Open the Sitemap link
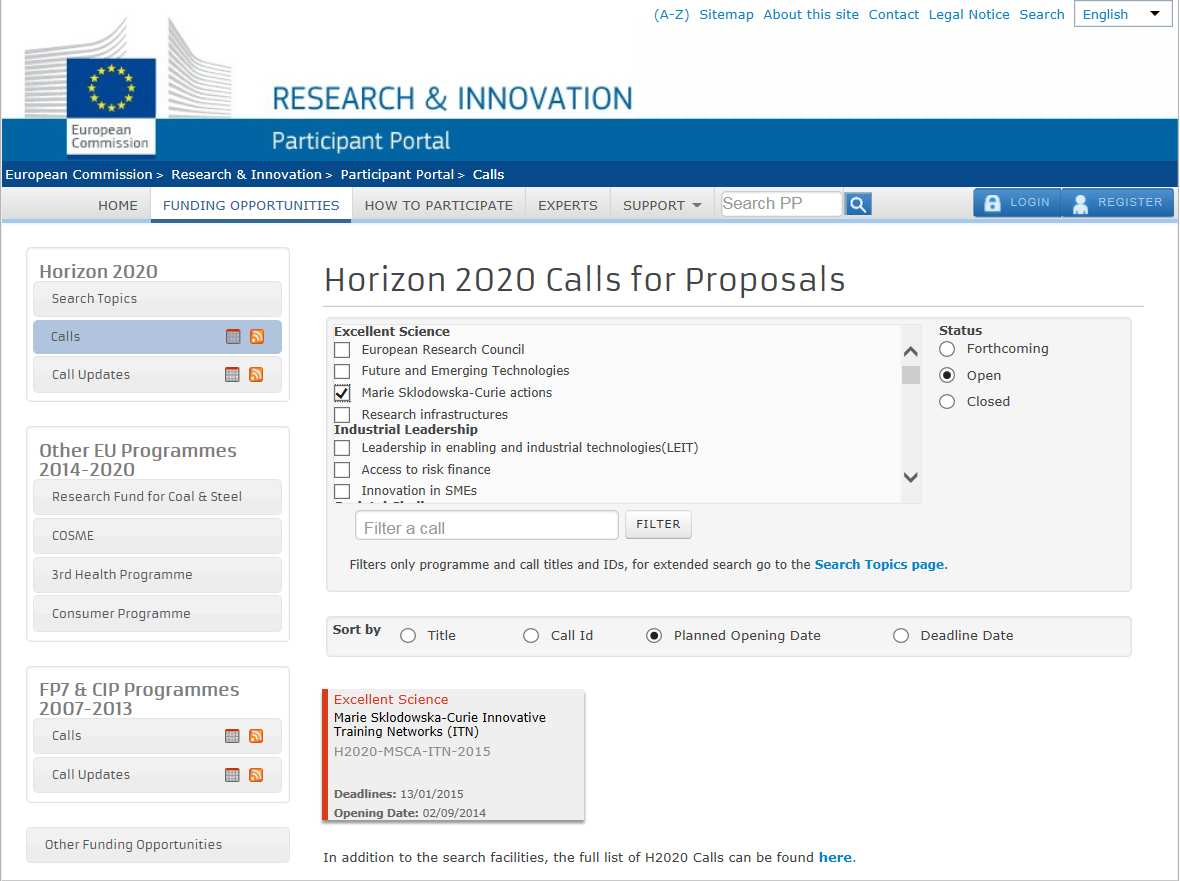Image resolution: width=1180 pixels, height=881 pixels. click(726, 14)
